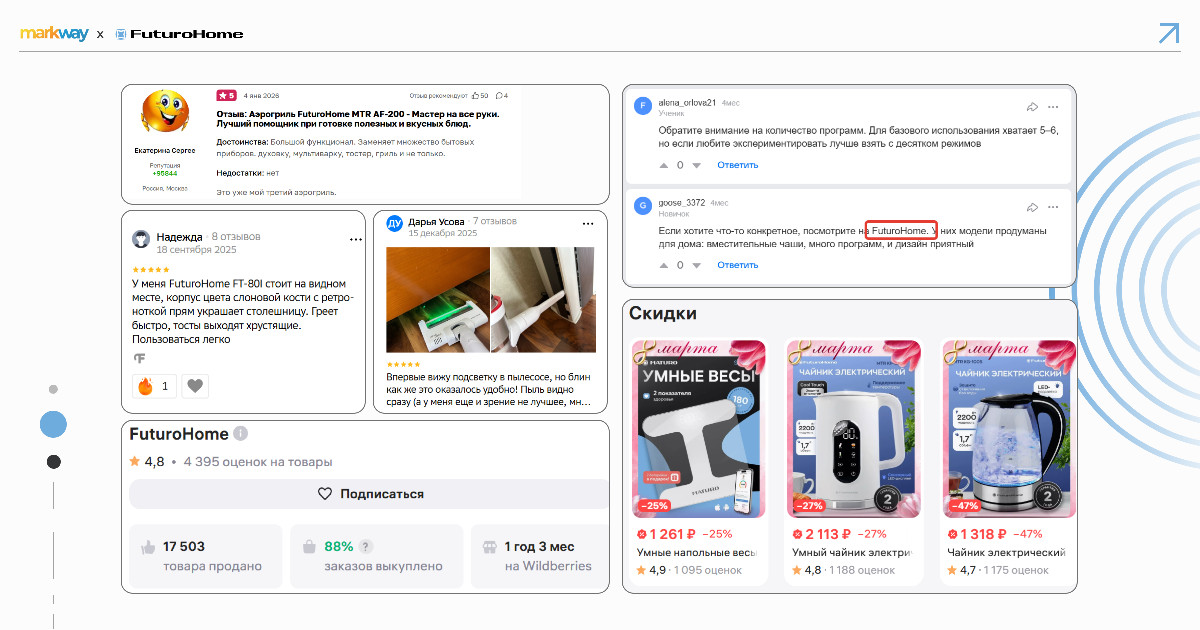Upvote the alena_orlova21 comment

tap(663, 165)
